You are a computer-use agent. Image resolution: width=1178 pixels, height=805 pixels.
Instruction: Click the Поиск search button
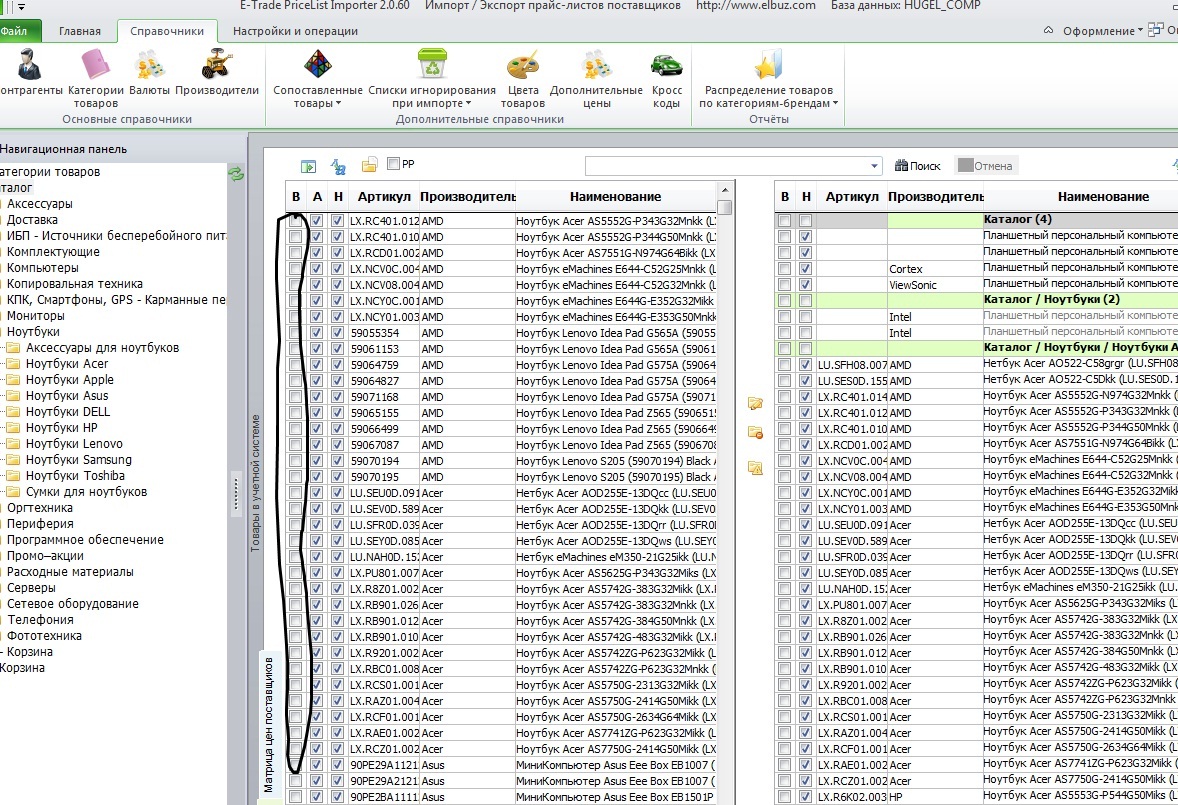(918, 166)
